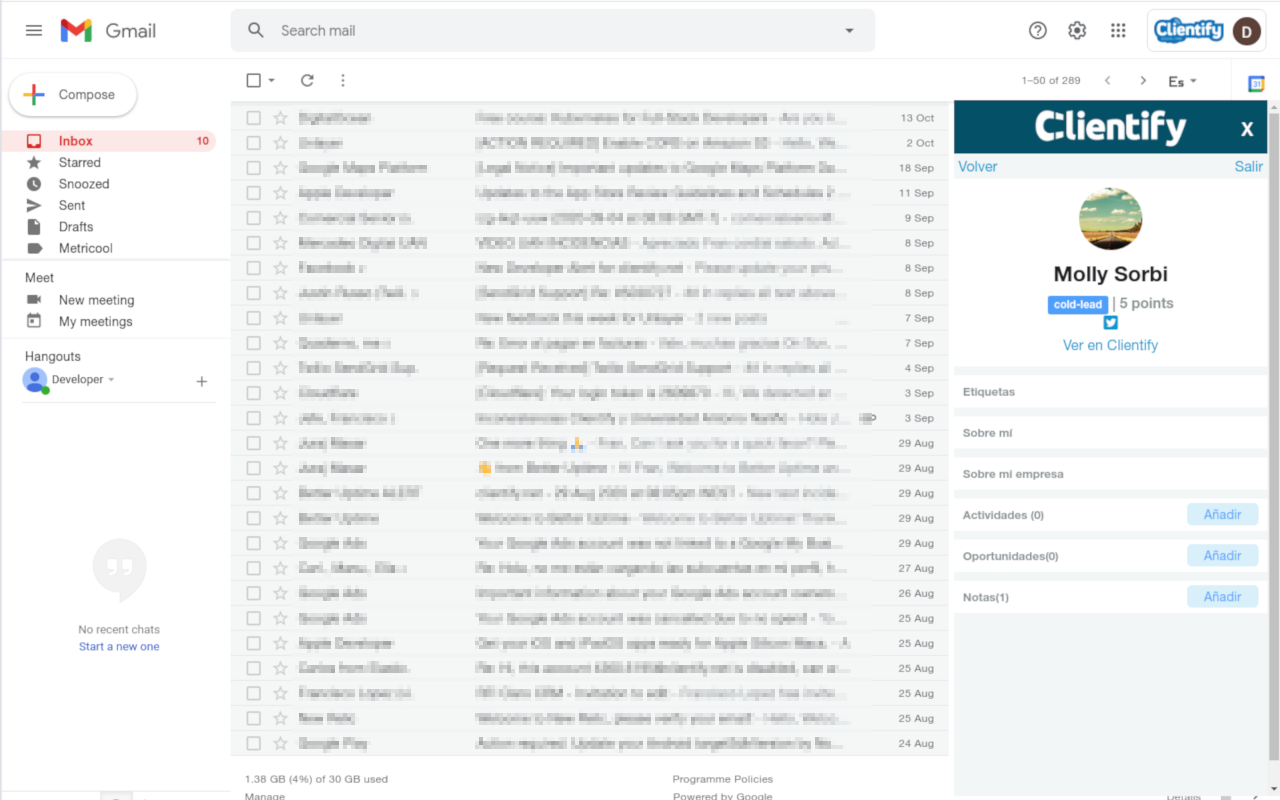Star the 26 Aug email
This screenshot has width=1280, height=800.
280,593
